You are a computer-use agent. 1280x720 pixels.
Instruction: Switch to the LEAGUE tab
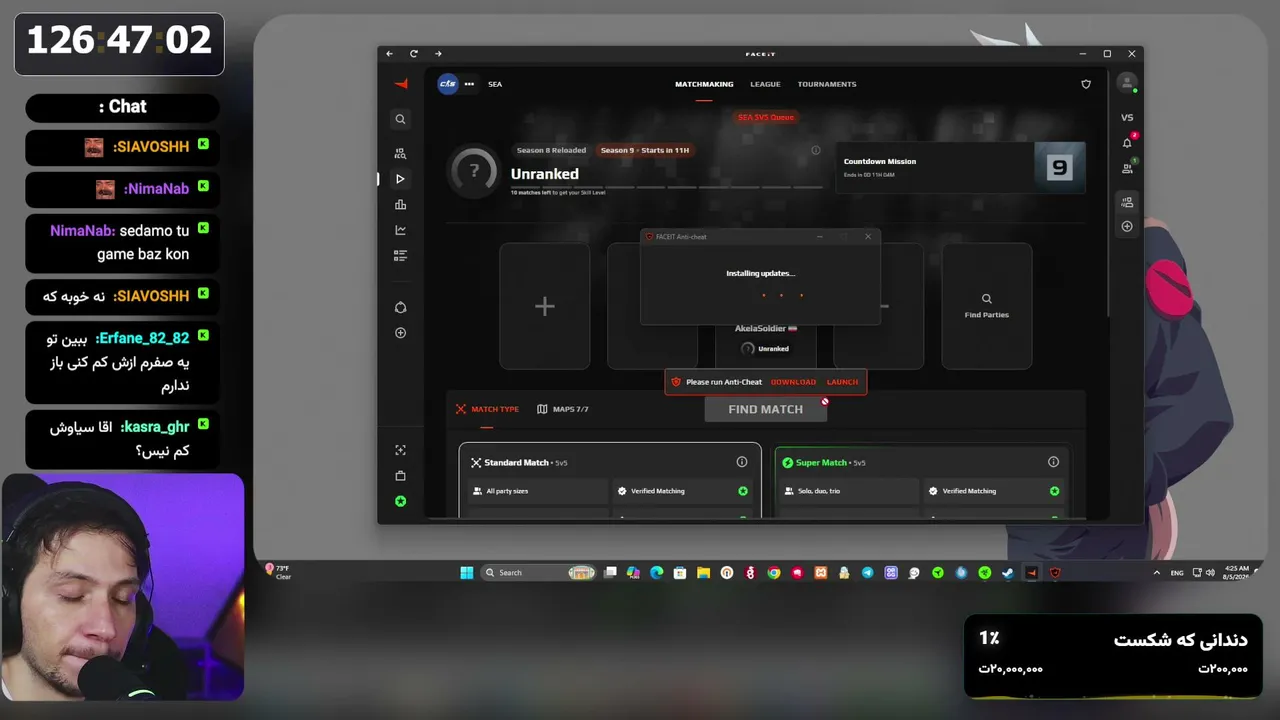pos(765,84)
